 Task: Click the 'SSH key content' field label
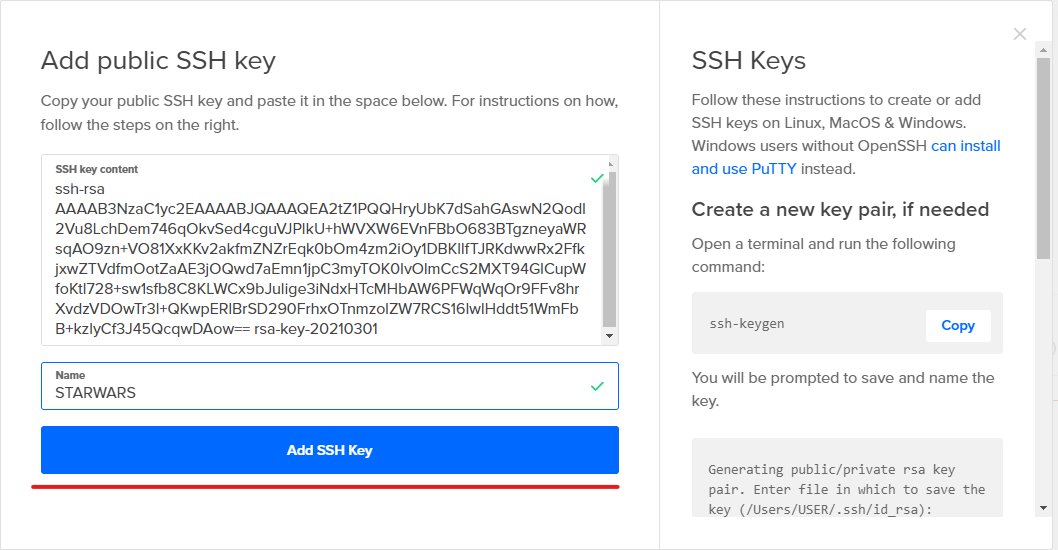point(96,169)
